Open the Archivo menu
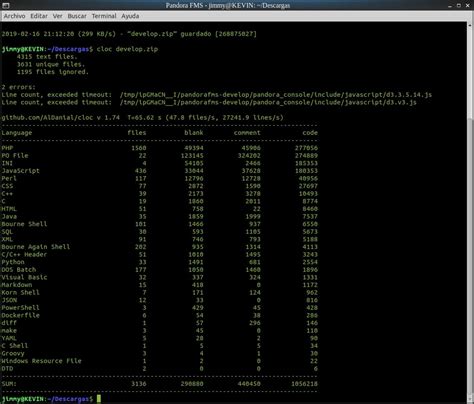The height and width of the screenshot is (404, 474). [x=14, y=16]
